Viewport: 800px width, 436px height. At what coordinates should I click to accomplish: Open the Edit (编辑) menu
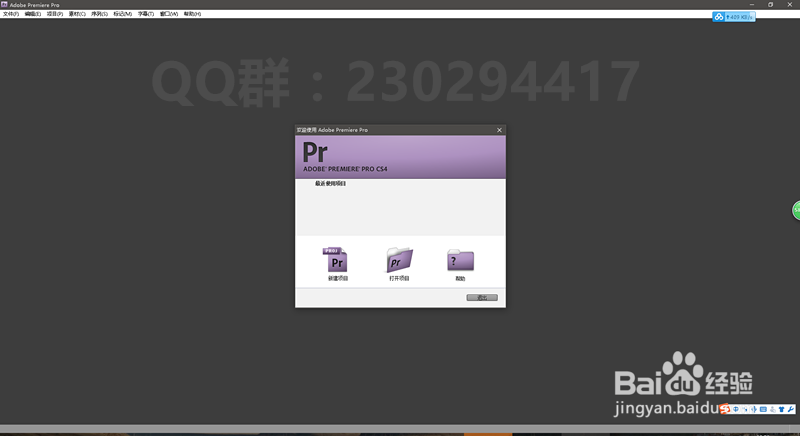coord(33,14)
